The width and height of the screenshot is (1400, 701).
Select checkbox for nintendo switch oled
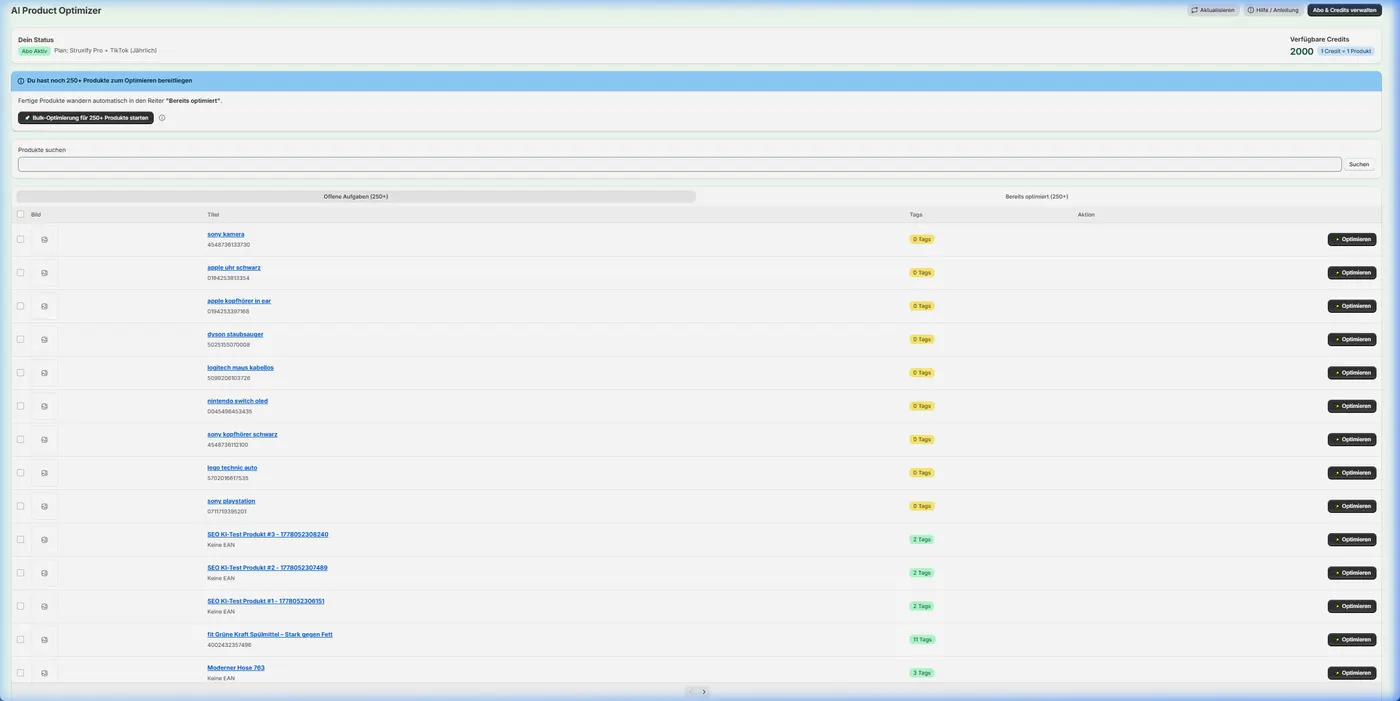coord(20,406)
